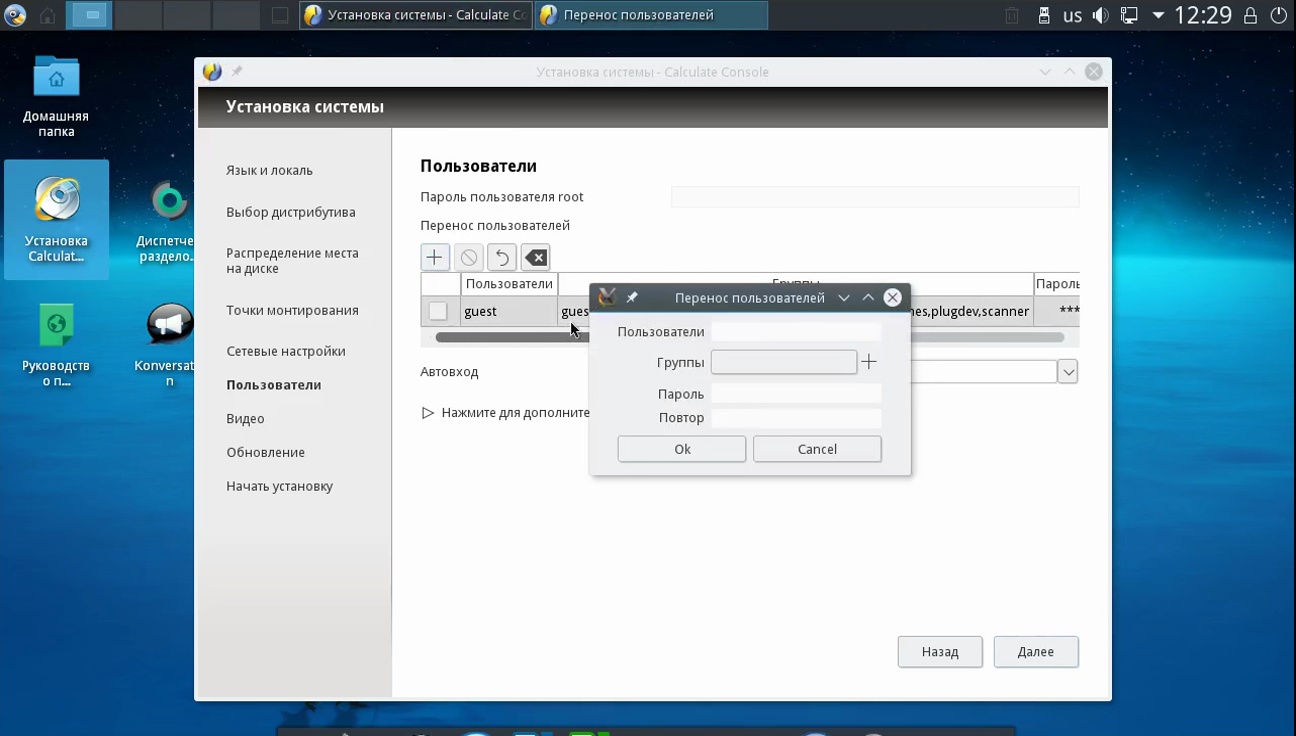Click the power/logout icon in panel
The width and height of the screenshot is (1296, 736).
tap(1279, 16)
